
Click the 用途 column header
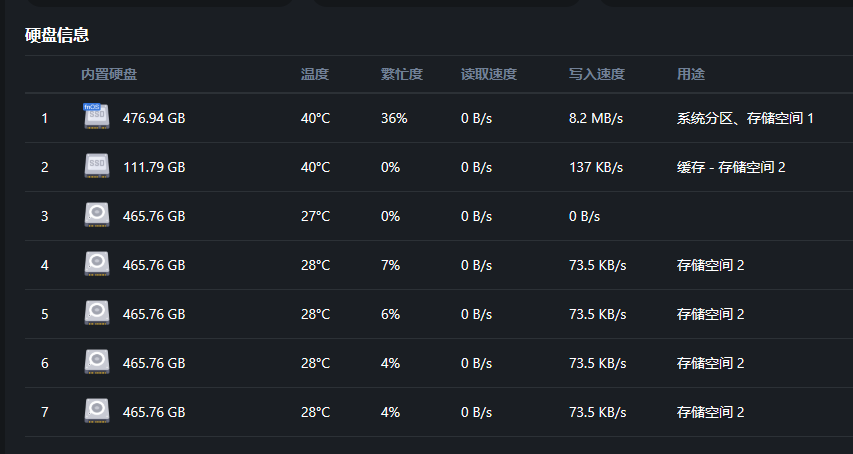click(691, 74)
